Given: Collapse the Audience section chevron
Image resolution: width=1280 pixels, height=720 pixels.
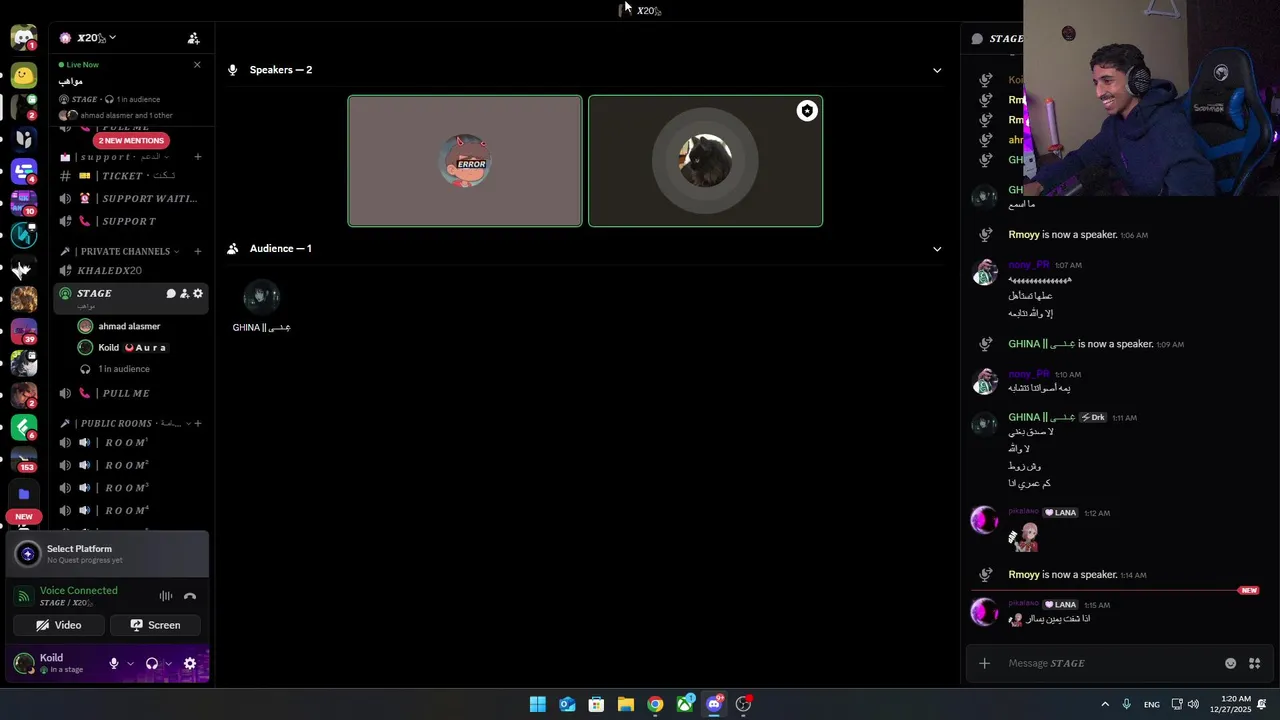Looking at the screenshot, I should [937, 249].
